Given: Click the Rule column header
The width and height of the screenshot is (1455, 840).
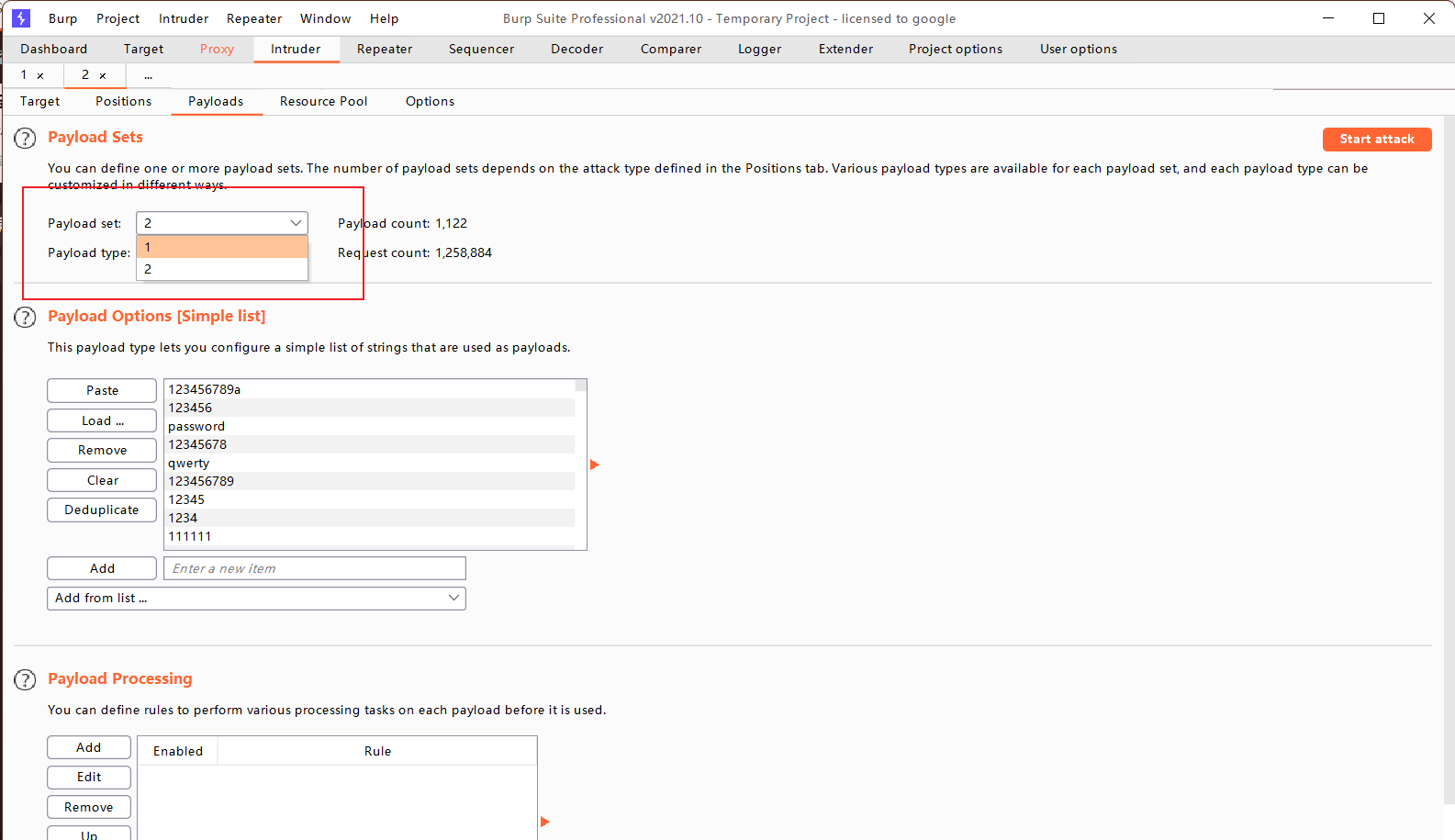Looking at the screenshot, I should [377, 751].
